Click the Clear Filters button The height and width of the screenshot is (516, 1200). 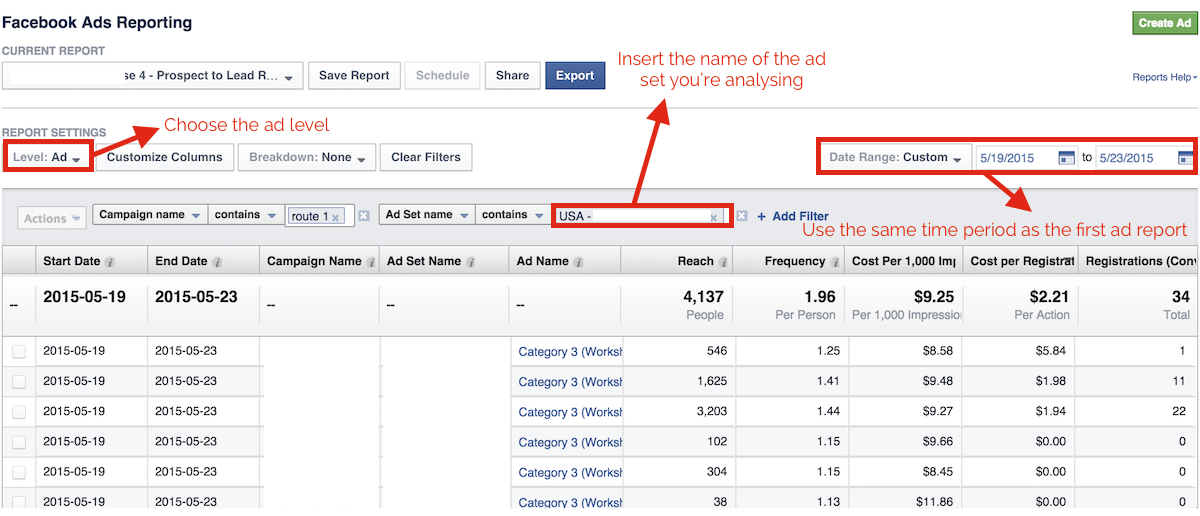426,158
